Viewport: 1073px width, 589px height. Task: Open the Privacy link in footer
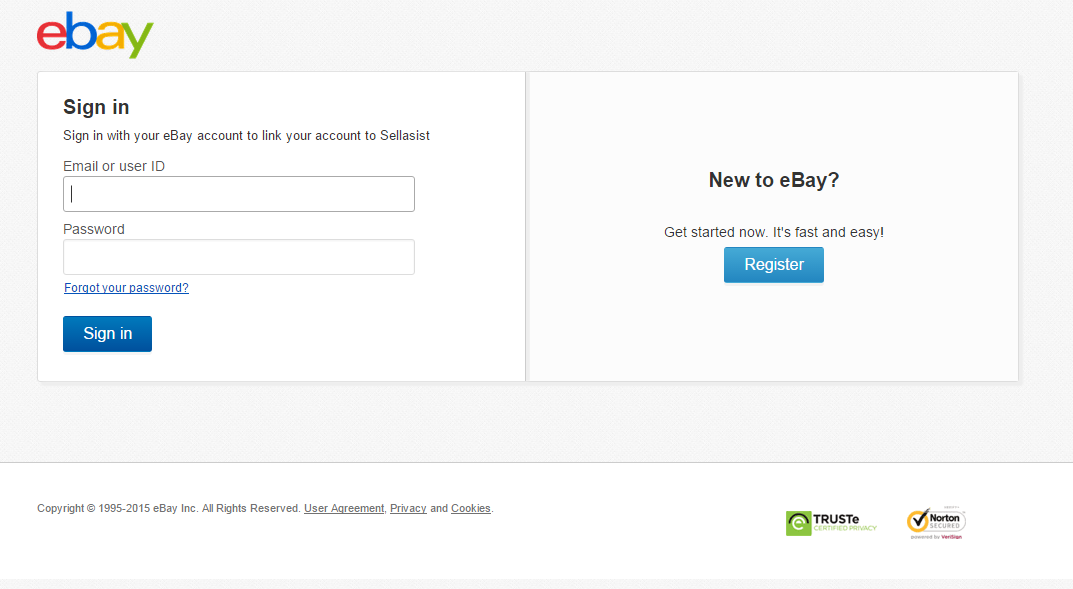tap(408, 508)
